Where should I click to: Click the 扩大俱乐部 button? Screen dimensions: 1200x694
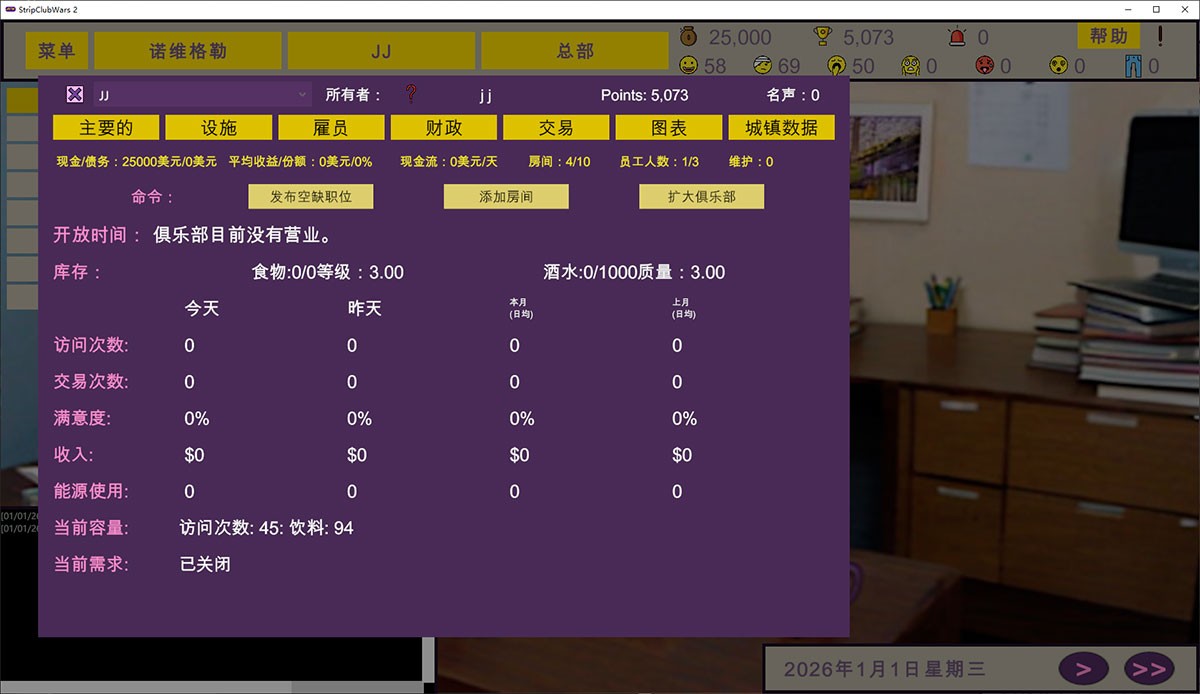tap(701, 197)
